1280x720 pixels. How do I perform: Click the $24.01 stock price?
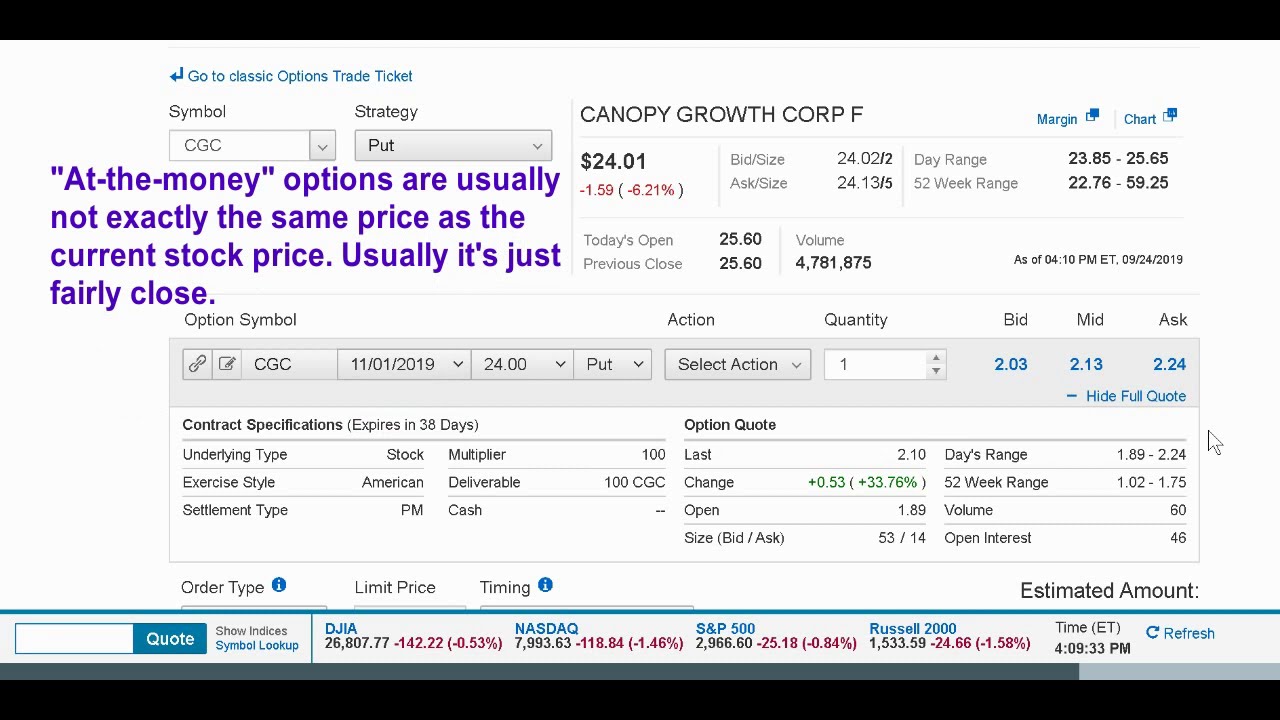[x=613, y=161]
